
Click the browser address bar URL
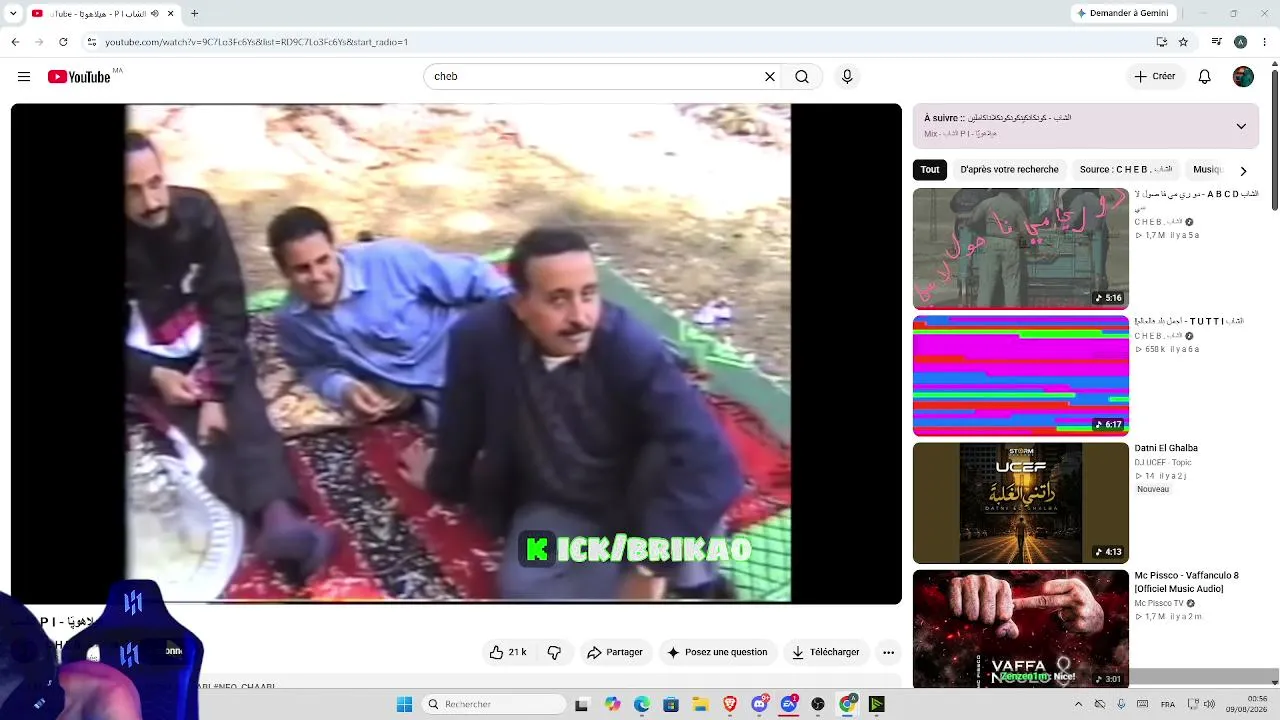(x=256, y=42)
